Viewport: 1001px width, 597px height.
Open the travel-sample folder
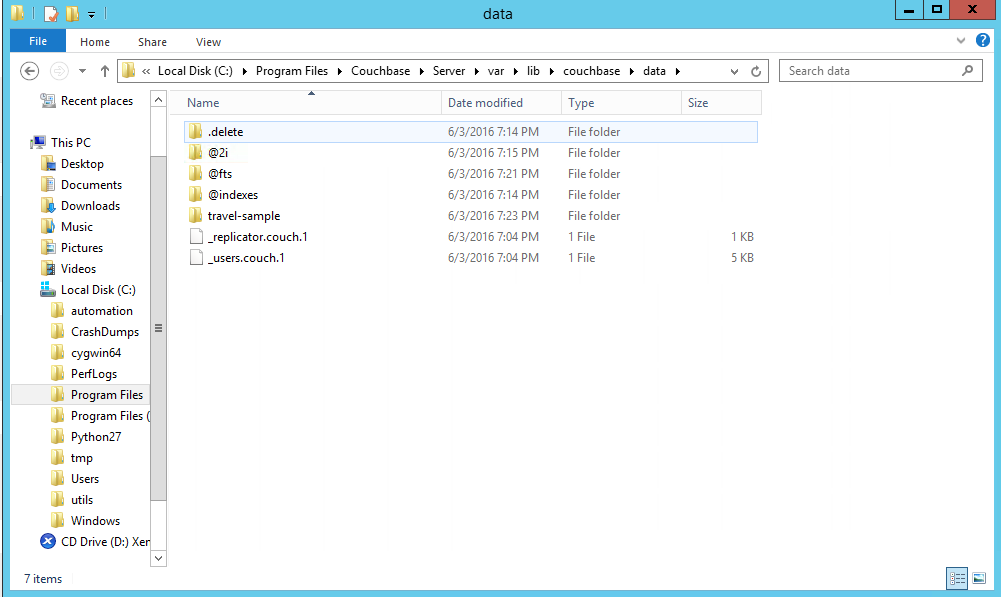(x=243, y=216)
